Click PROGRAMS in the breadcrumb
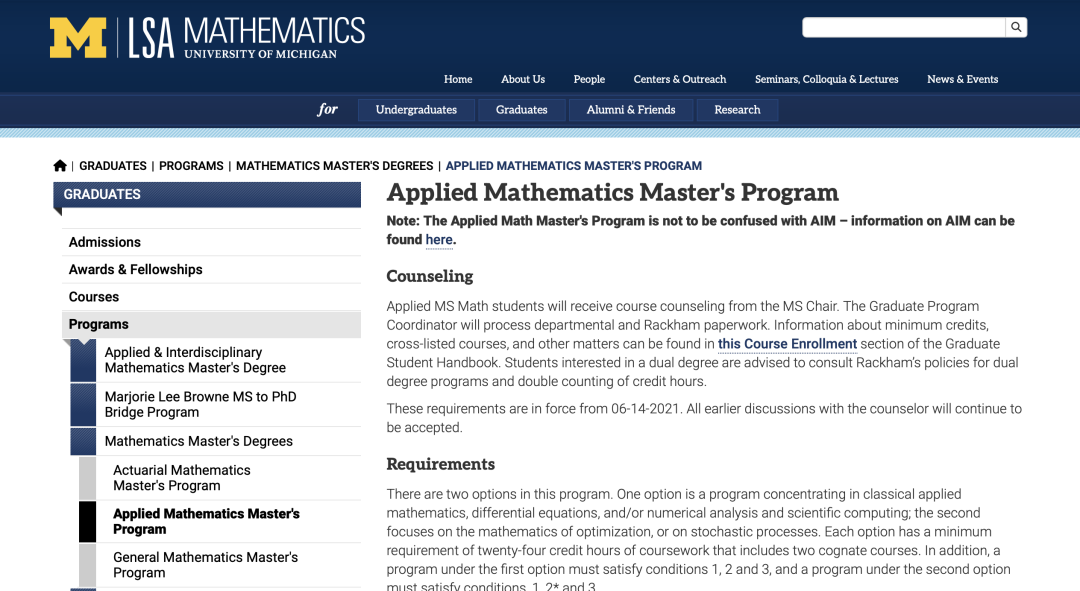This screenshot has height=591, width=1080. click(191, 166)
